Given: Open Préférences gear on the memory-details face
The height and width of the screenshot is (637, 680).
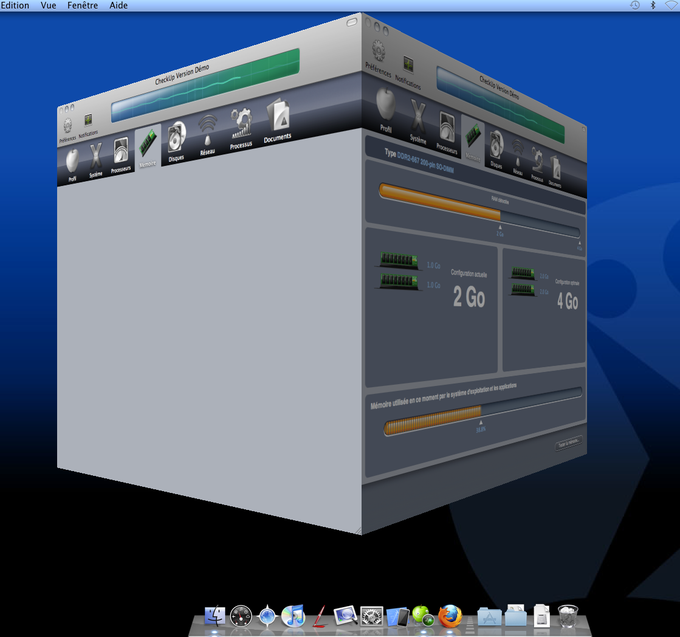Looking at the screenshot, I should [x=378, y=59].
